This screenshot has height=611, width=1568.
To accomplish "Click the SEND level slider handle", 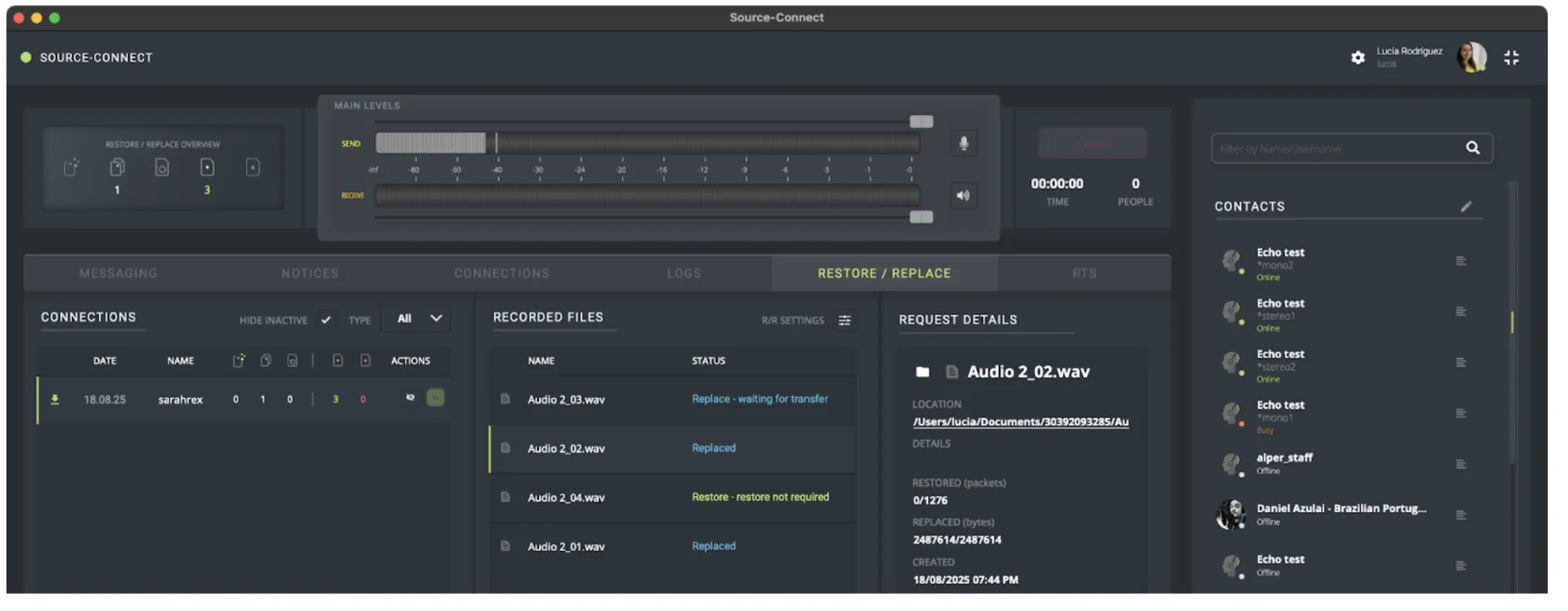I will [921, 122].
